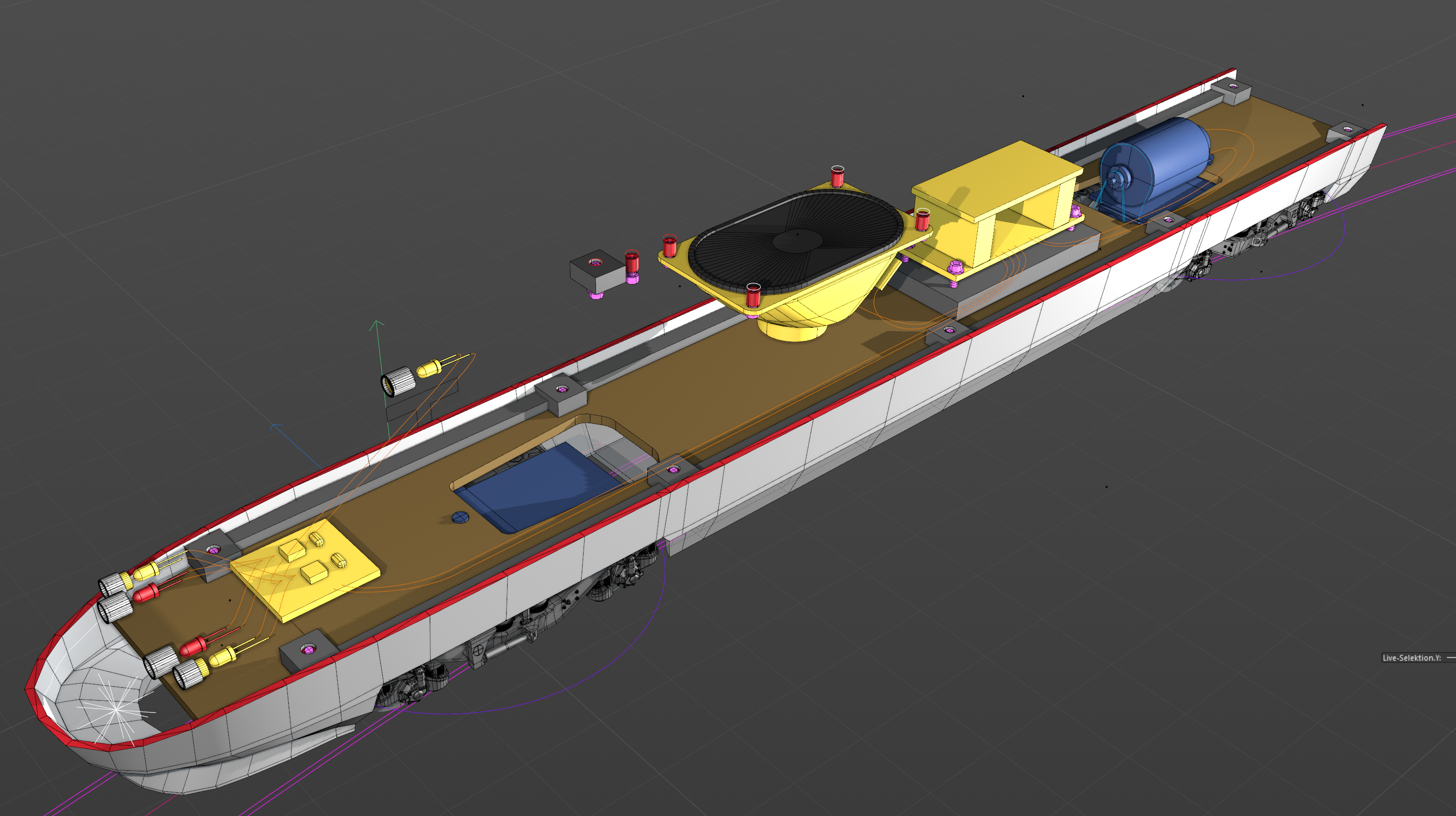Click the small blue circle on the floor plate

point(460,517)
